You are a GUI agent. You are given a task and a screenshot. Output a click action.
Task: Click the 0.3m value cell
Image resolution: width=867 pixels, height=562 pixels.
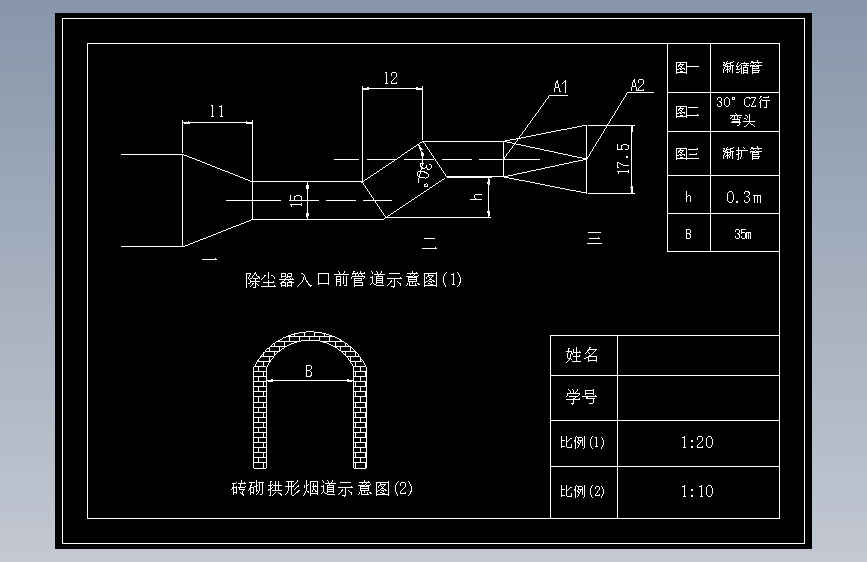pos(745,195)
